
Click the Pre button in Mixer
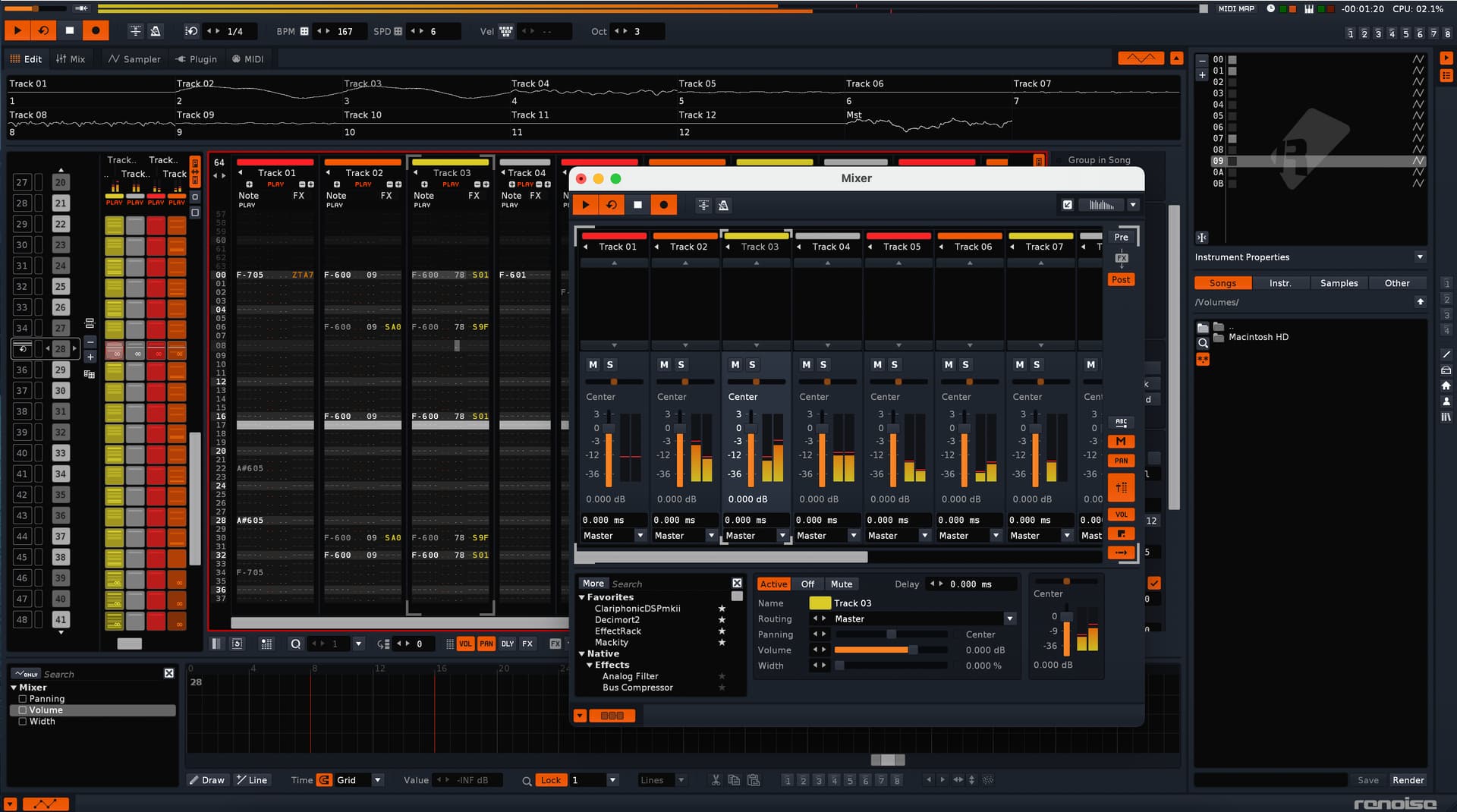pos(1121,238)
